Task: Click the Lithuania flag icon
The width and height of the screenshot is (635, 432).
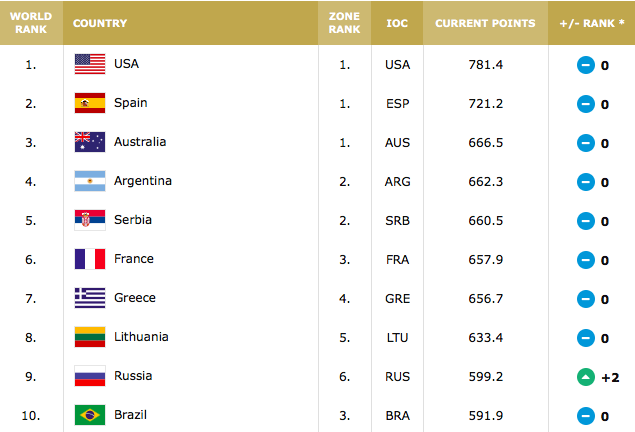Action: tap(90, 337)
